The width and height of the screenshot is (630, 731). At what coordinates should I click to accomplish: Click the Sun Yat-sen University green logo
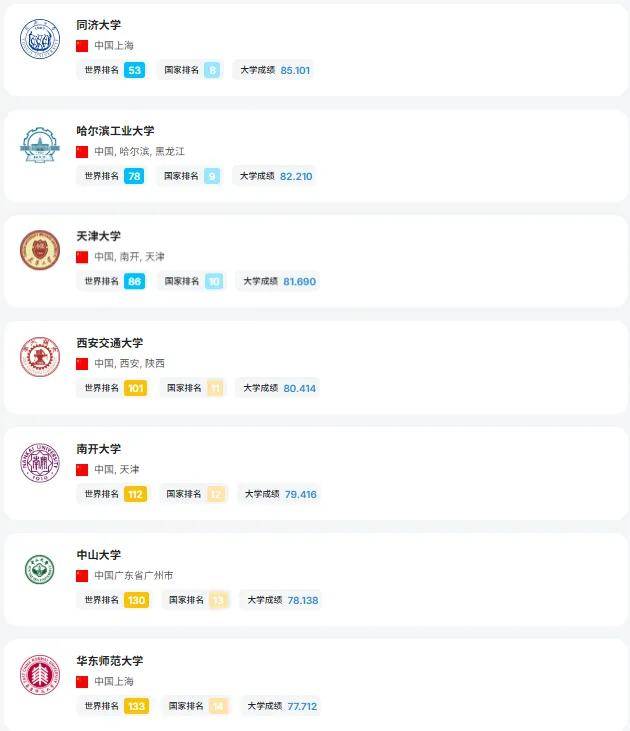tap(40, 569)
